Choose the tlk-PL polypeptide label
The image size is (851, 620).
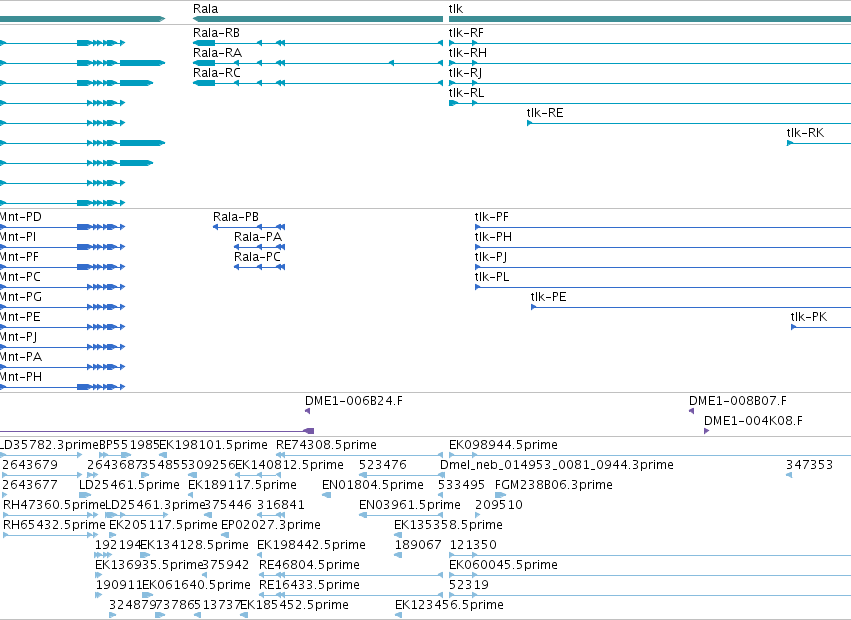click(x=492, y=277)
